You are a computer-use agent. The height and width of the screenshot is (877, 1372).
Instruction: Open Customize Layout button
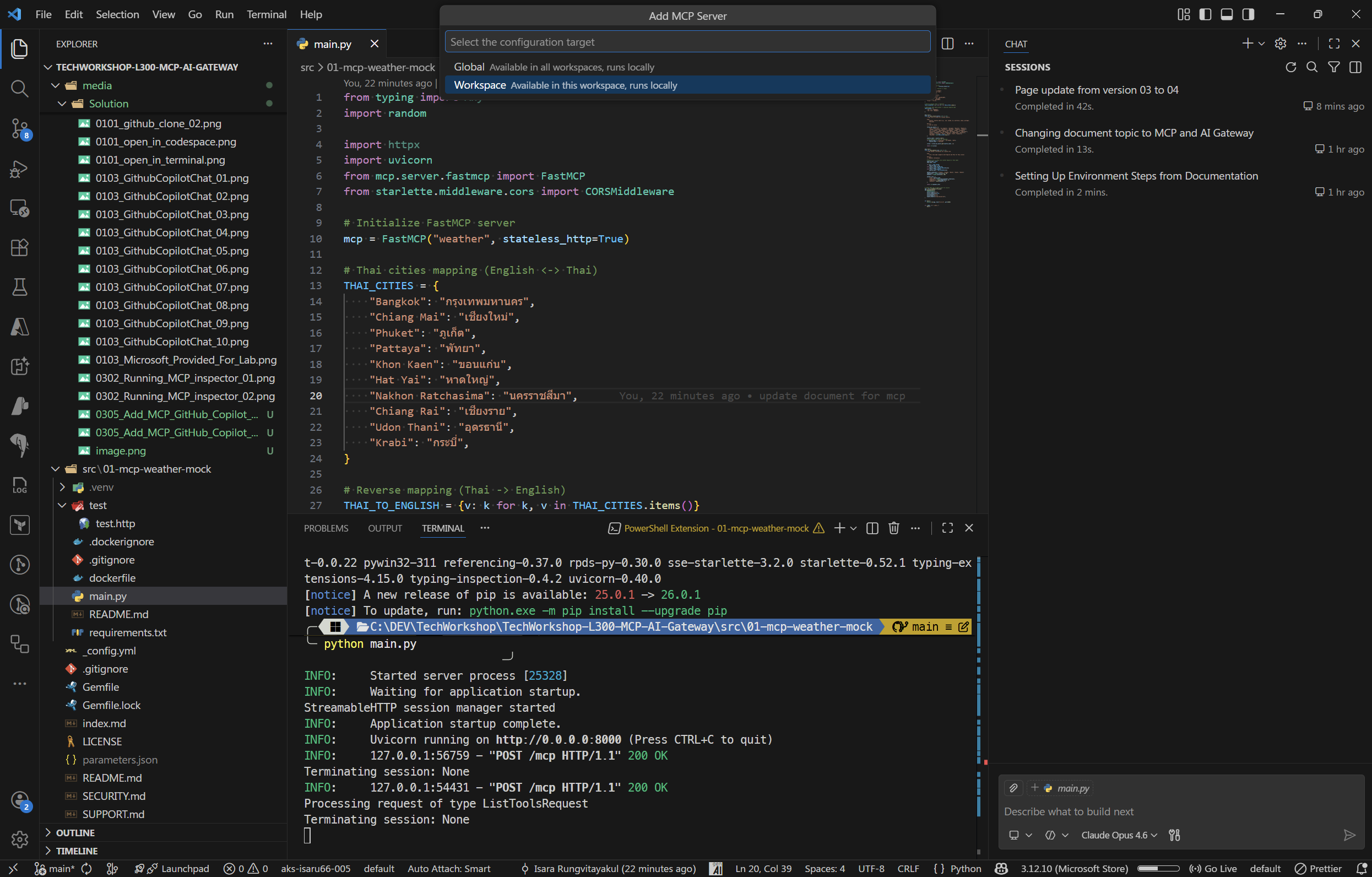1184,14
